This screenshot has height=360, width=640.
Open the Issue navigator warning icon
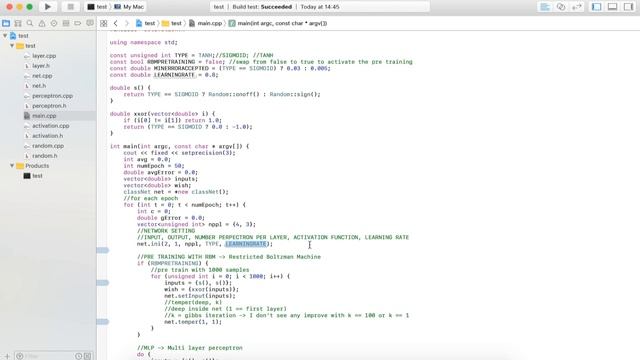[x=42, y=23]
